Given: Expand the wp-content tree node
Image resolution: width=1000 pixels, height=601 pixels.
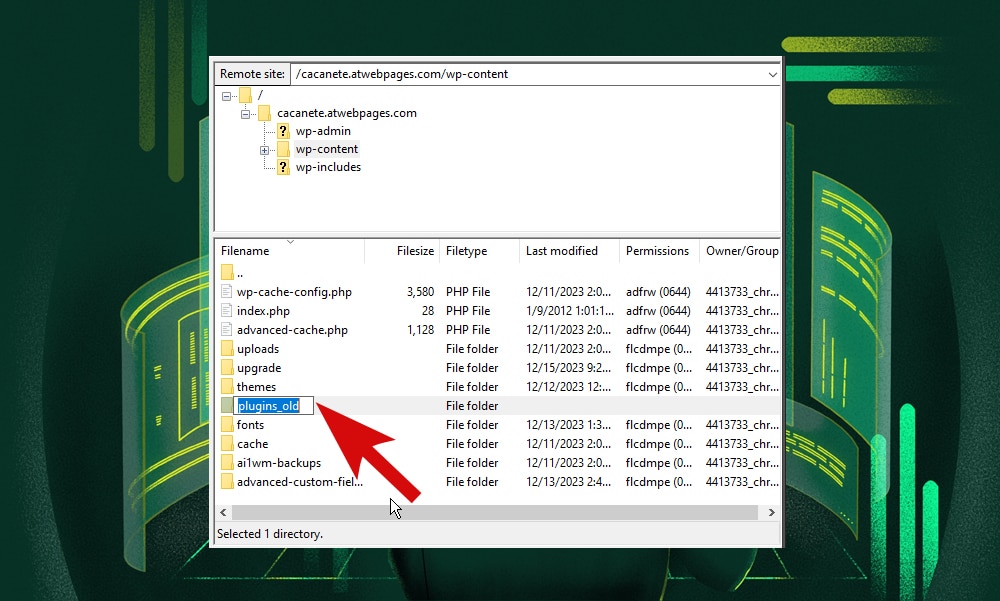Looking at the screenshot, I should pos(262,148).
